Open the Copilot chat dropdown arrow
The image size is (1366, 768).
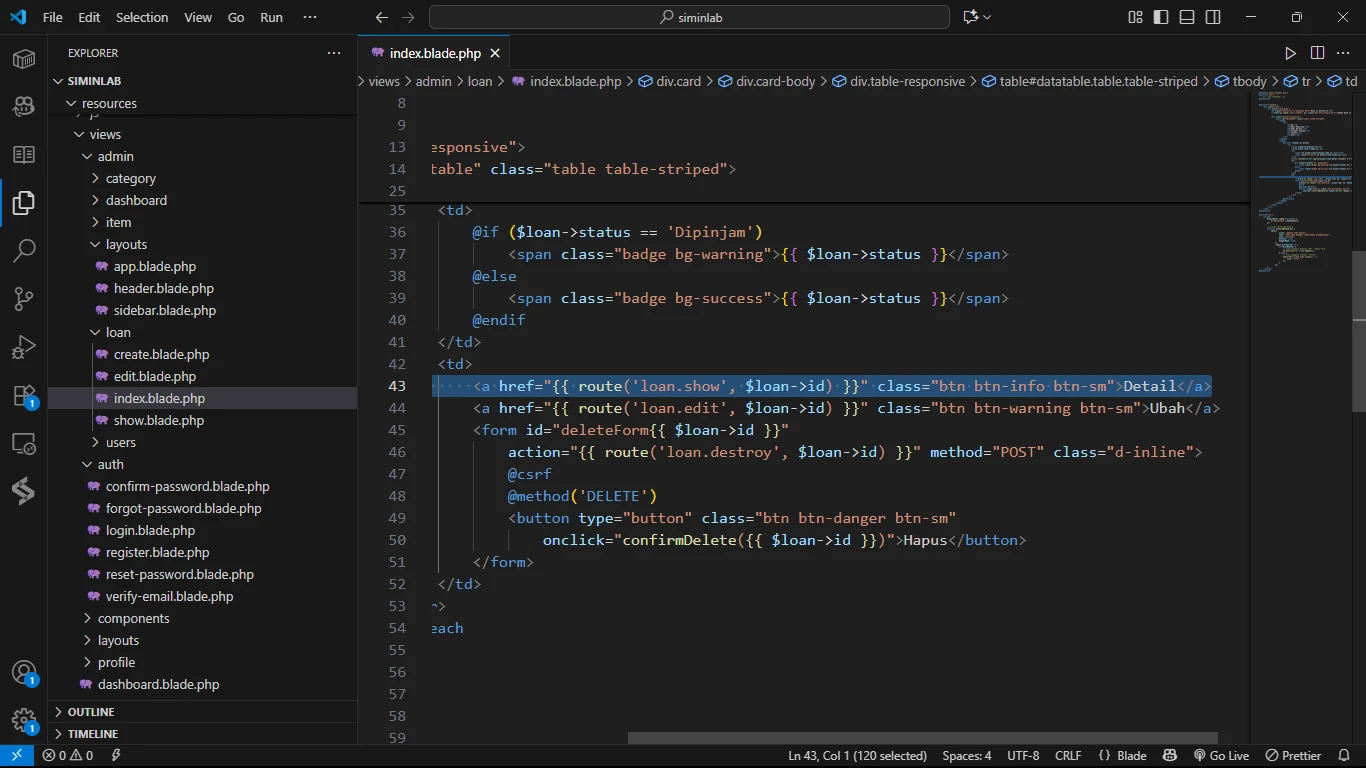(988, 17)
